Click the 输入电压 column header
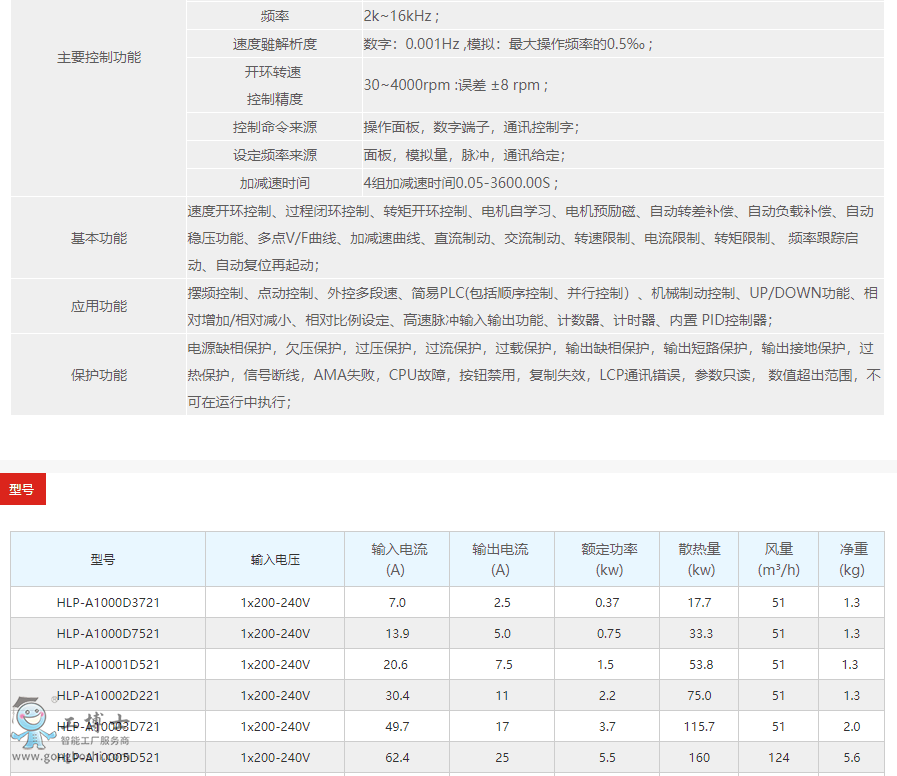This screenshot has width=897, height=776. click(x=275, y=559)
